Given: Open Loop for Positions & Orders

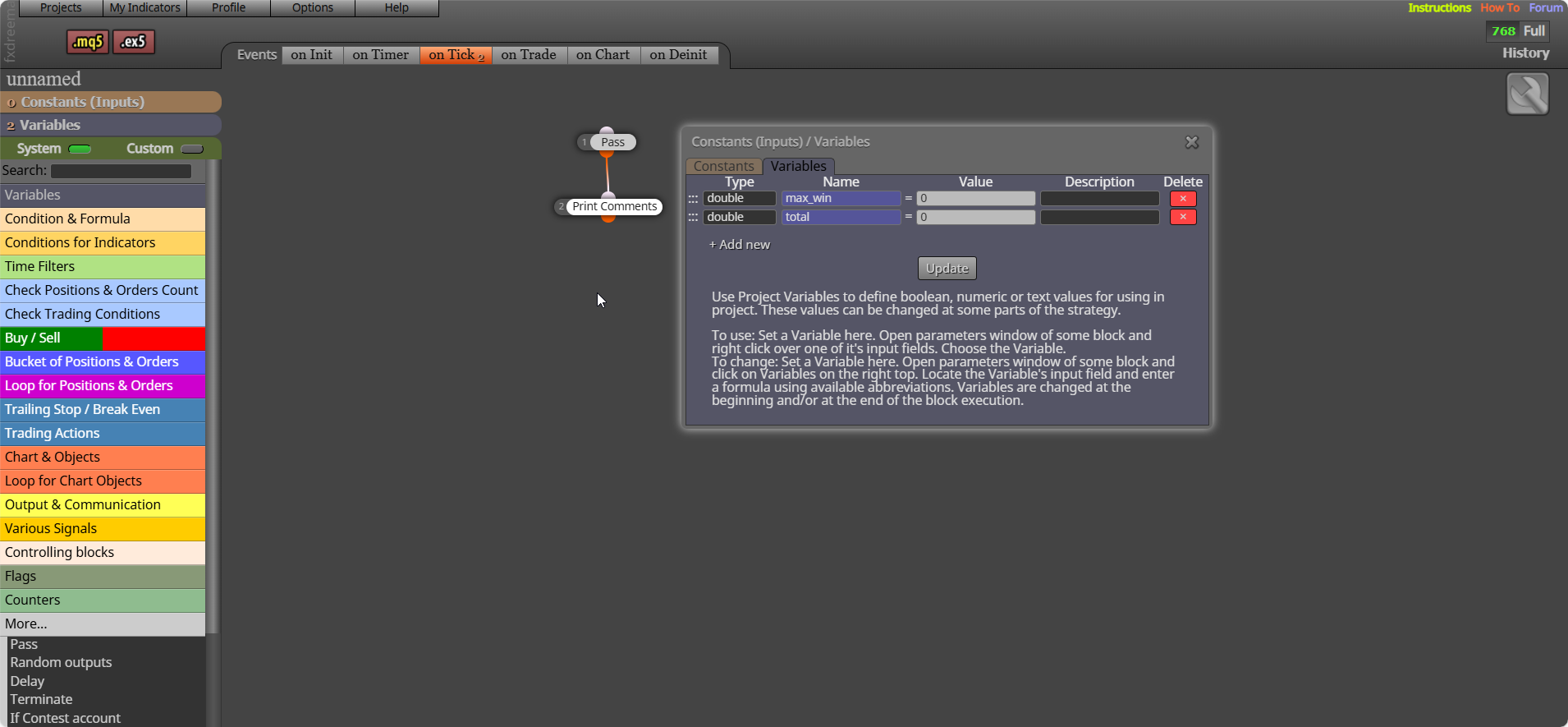Looking at the screenshot, I should coord(103,386).
